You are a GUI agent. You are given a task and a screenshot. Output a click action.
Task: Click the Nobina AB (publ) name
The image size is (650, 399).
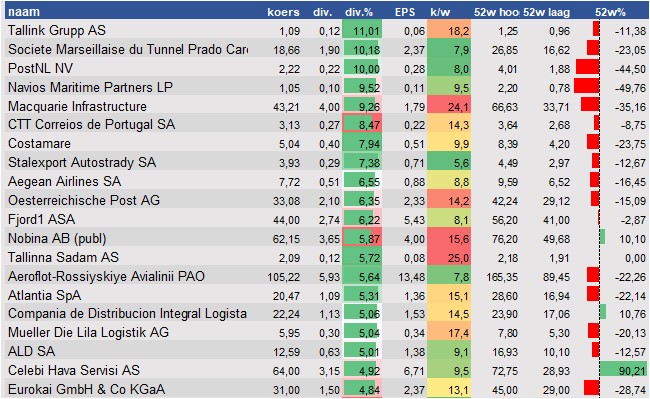tap(57, 239)
